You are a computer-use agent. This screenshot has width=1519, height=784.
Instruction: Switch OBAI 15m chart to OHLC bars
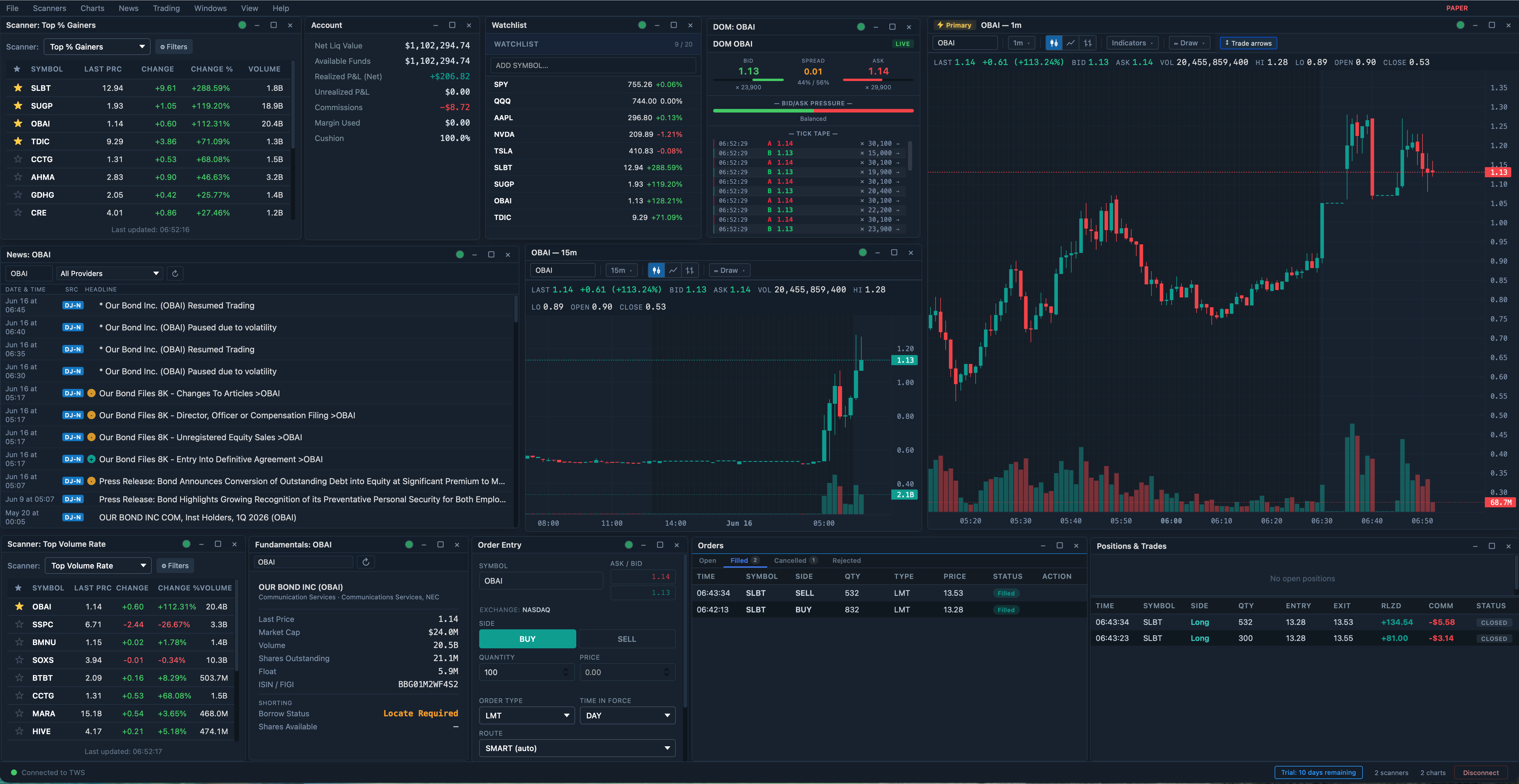click(x=689, y=270)
